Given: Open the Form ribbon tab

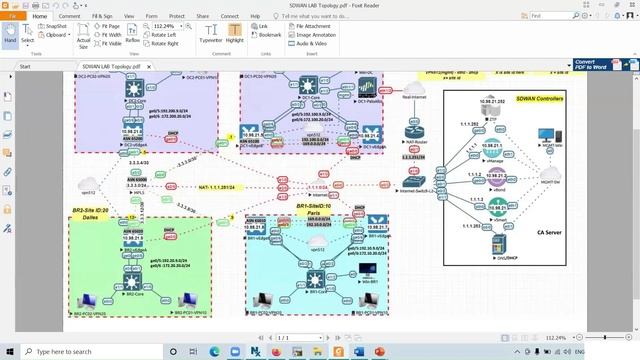Looking at the screenshot, I should click(x=151, y=16).
